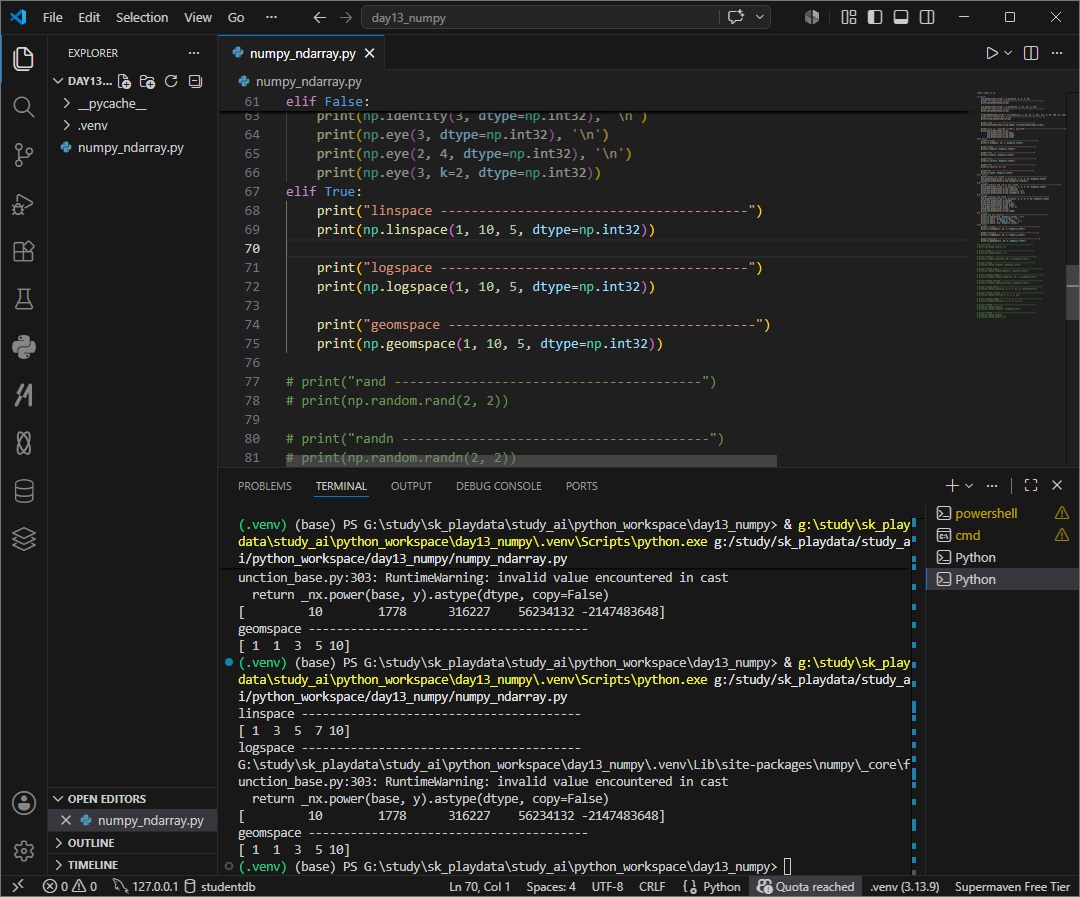Open the Python extension view

tap(23, 347)
